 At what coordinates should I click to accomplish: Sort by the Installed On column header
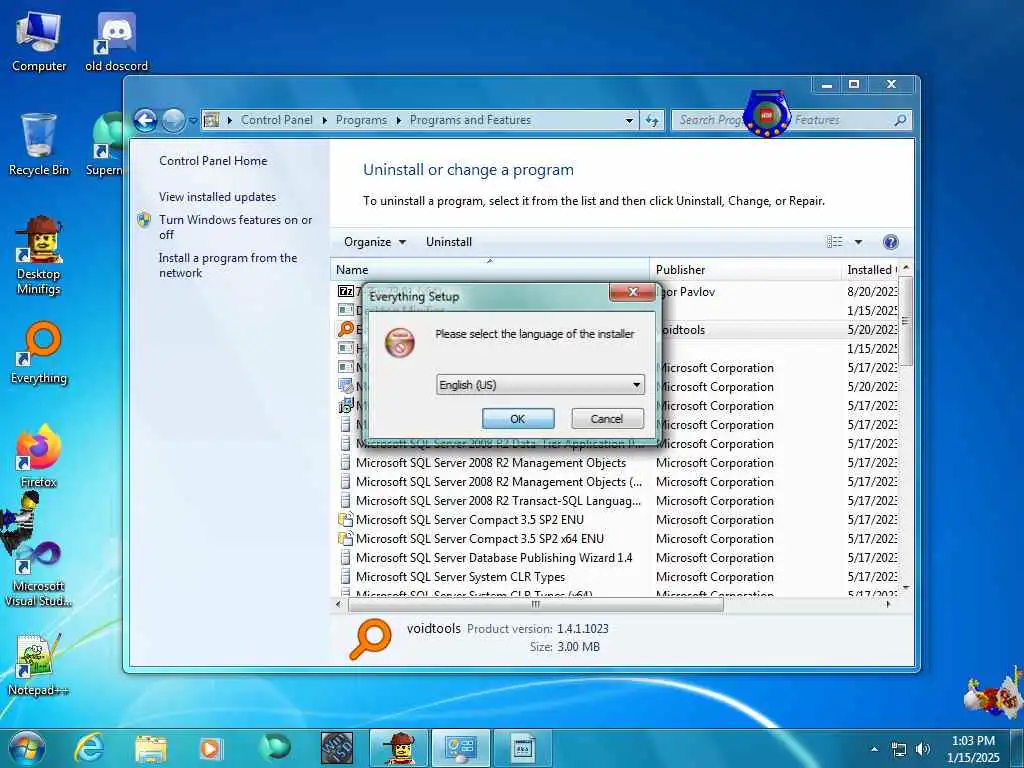870,270
